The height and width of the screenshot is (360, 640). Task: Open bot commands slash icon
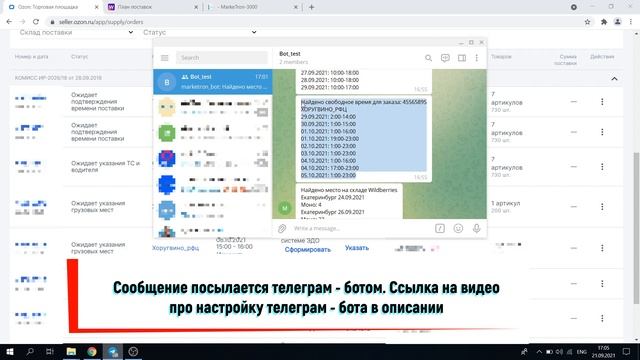[440, 229]
